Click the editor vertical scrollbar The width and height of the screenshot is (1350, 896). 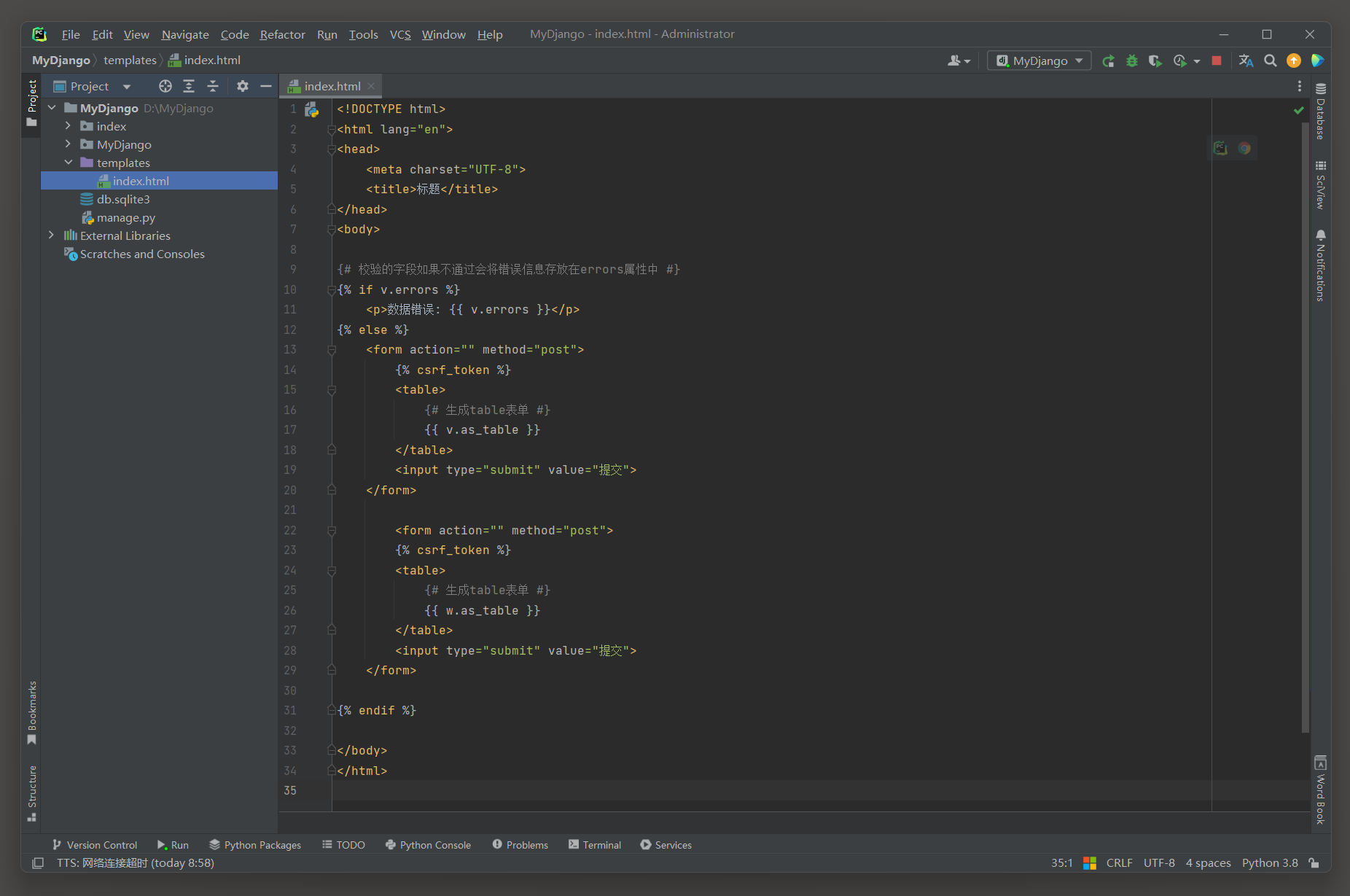[1305, 426]
